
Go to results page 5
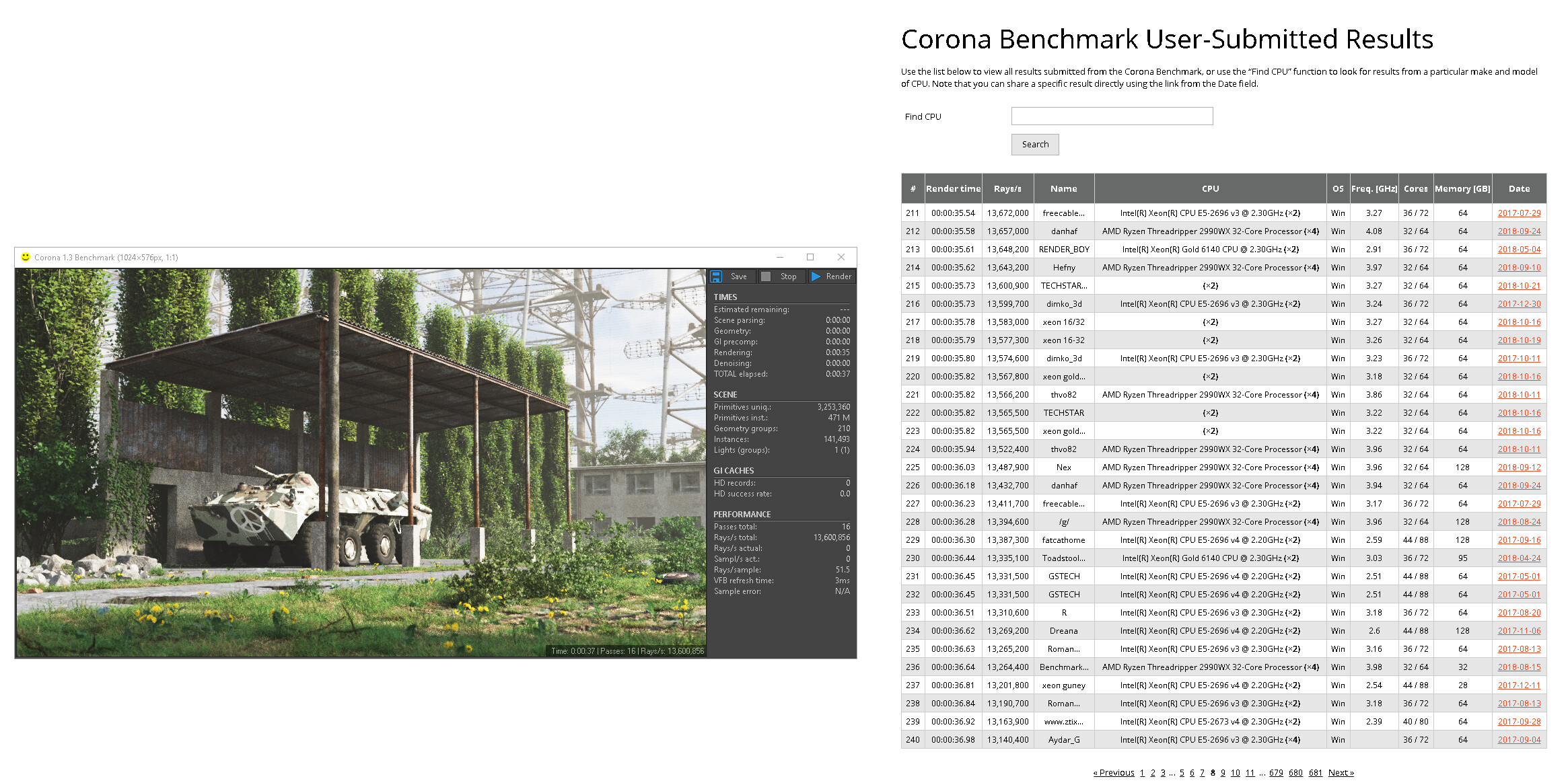(1182, 772)
